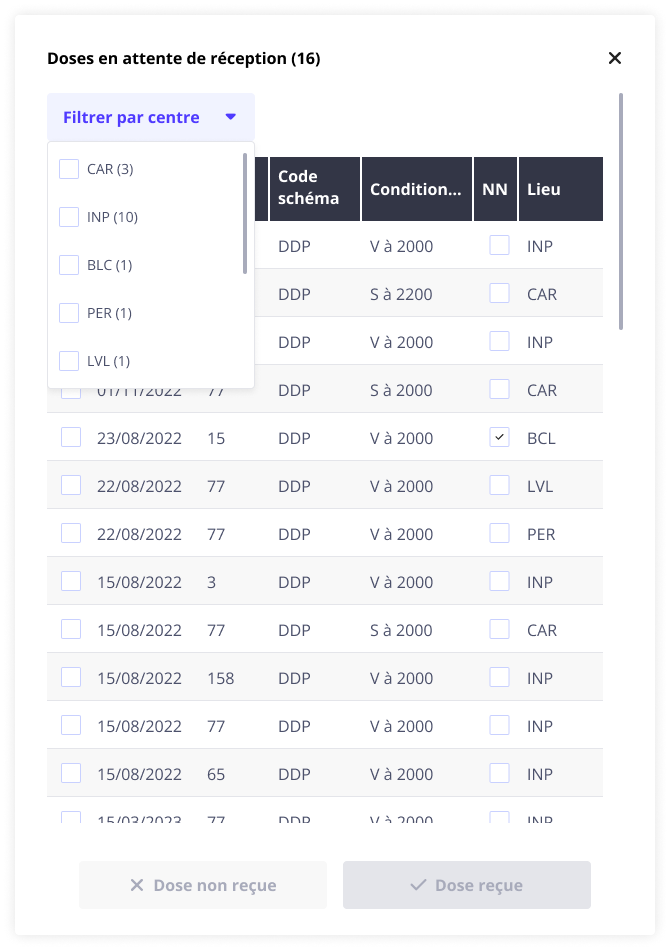670x950 pixels.
Task: Enable the LVL (1) centre filter
Action: 69,361
